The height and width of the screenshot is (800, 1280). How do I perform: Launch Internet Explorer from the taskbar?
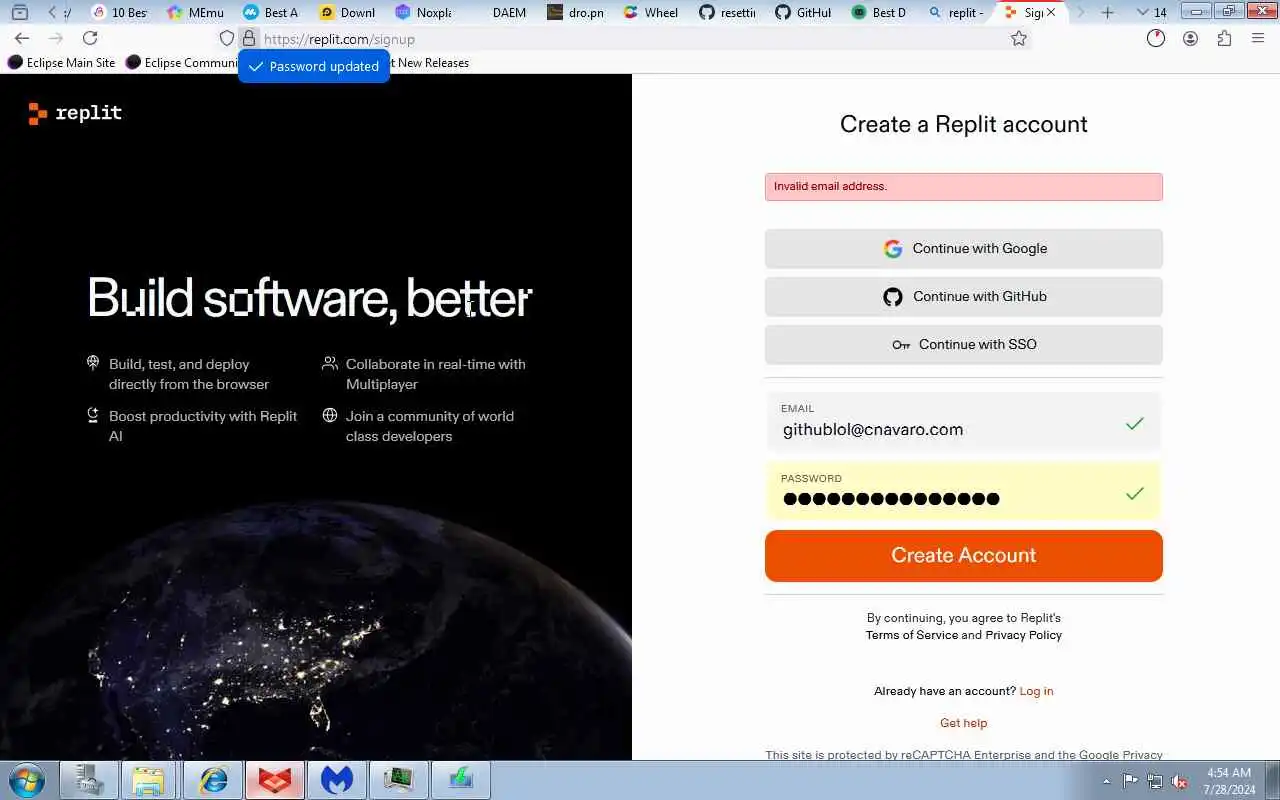pyautogui.click(x=212, y=780)
